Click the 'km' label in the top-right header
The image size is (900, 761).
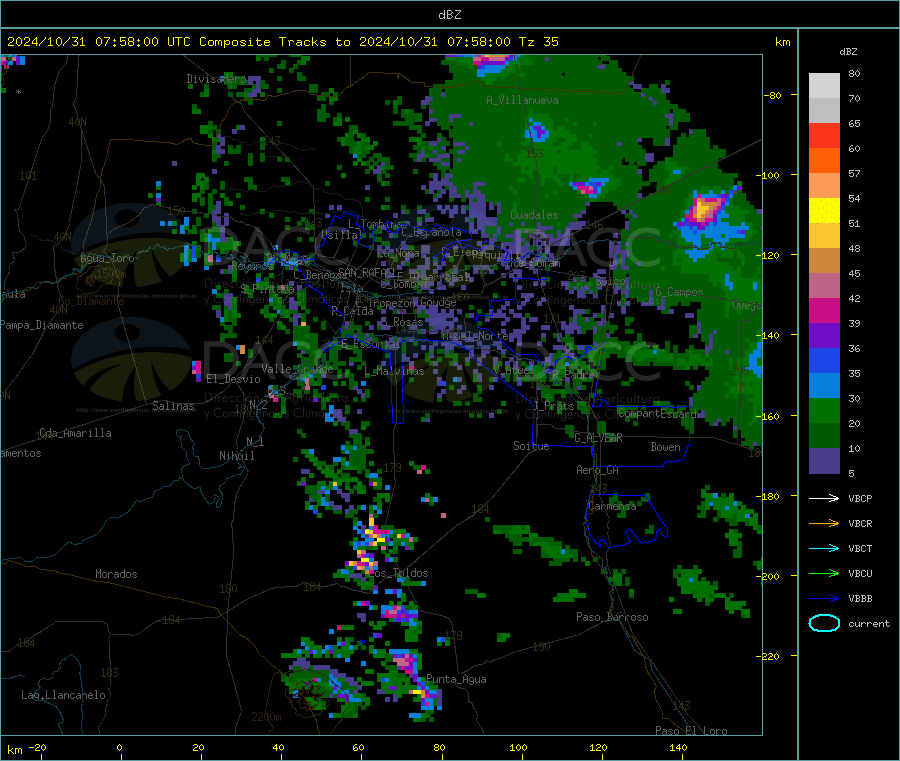(x=782, y=42)
